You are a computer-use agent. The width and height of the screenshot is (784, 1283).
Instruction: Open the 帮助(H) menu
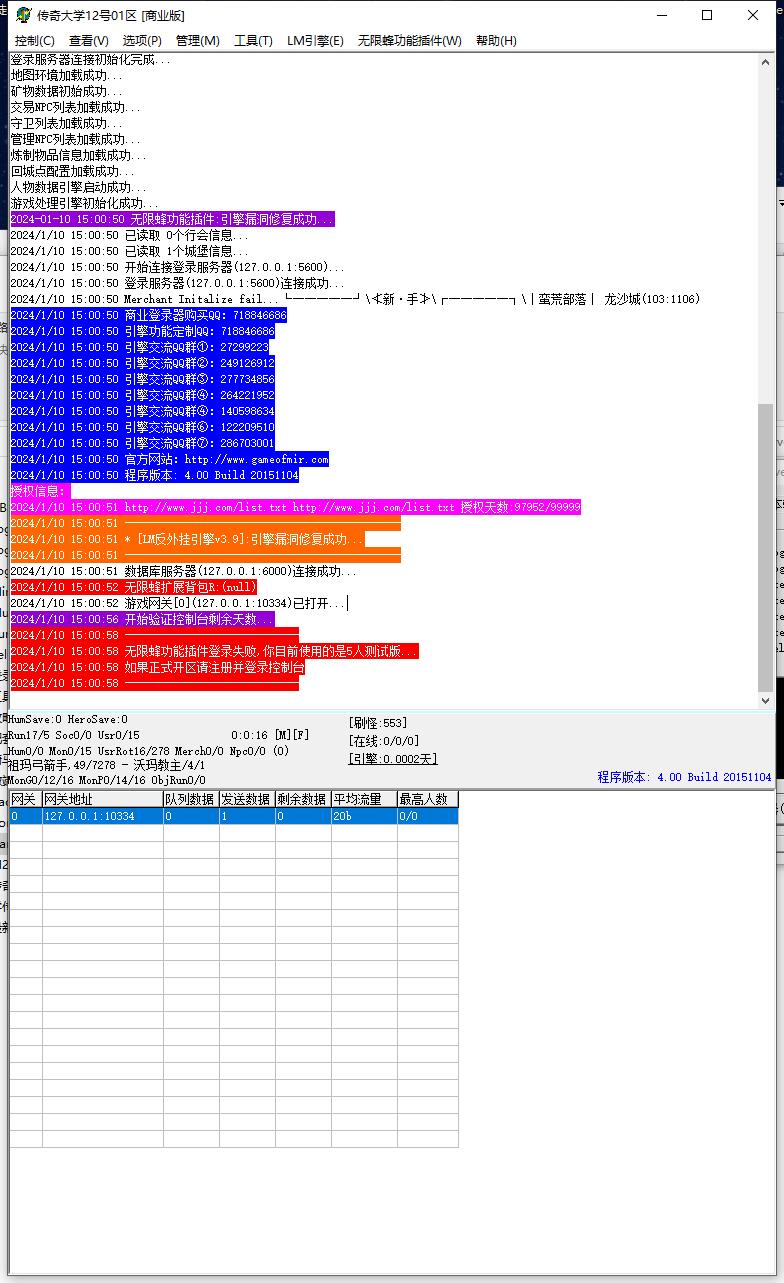coord(496,40)
